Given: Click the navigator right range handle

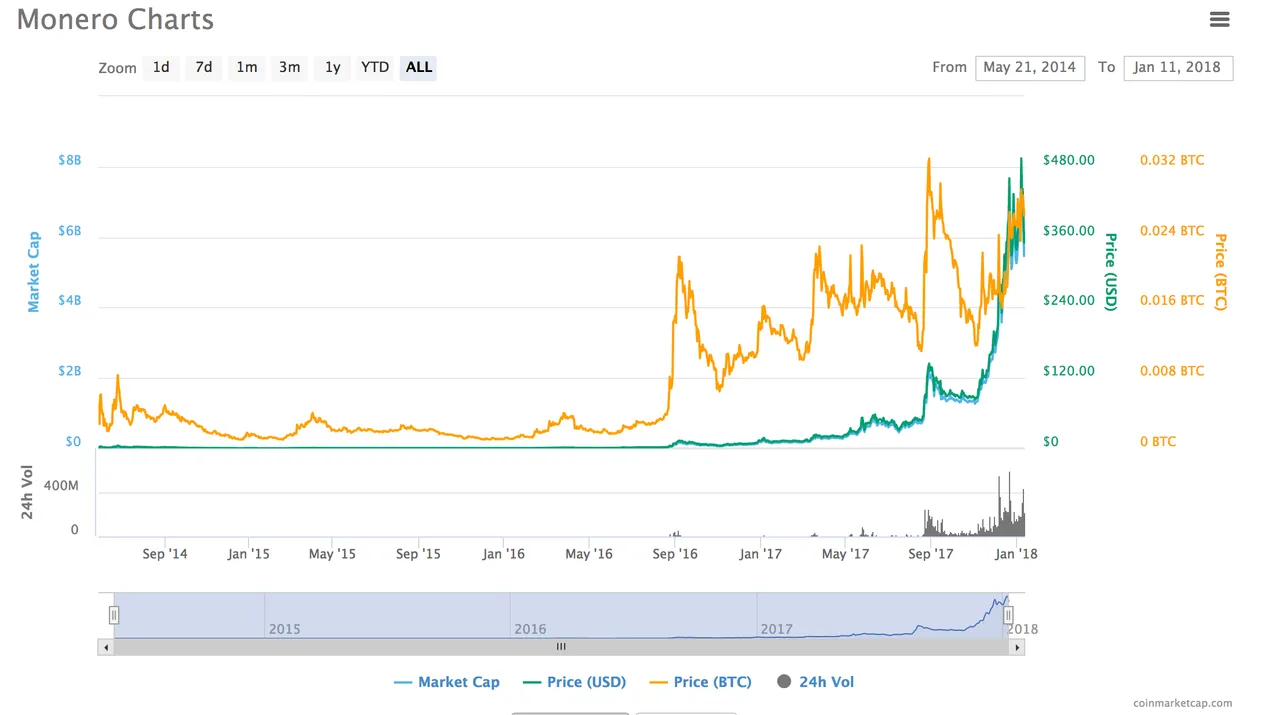Looking at the screenshot, I should pyautogui.click(x=1009, y=615).
